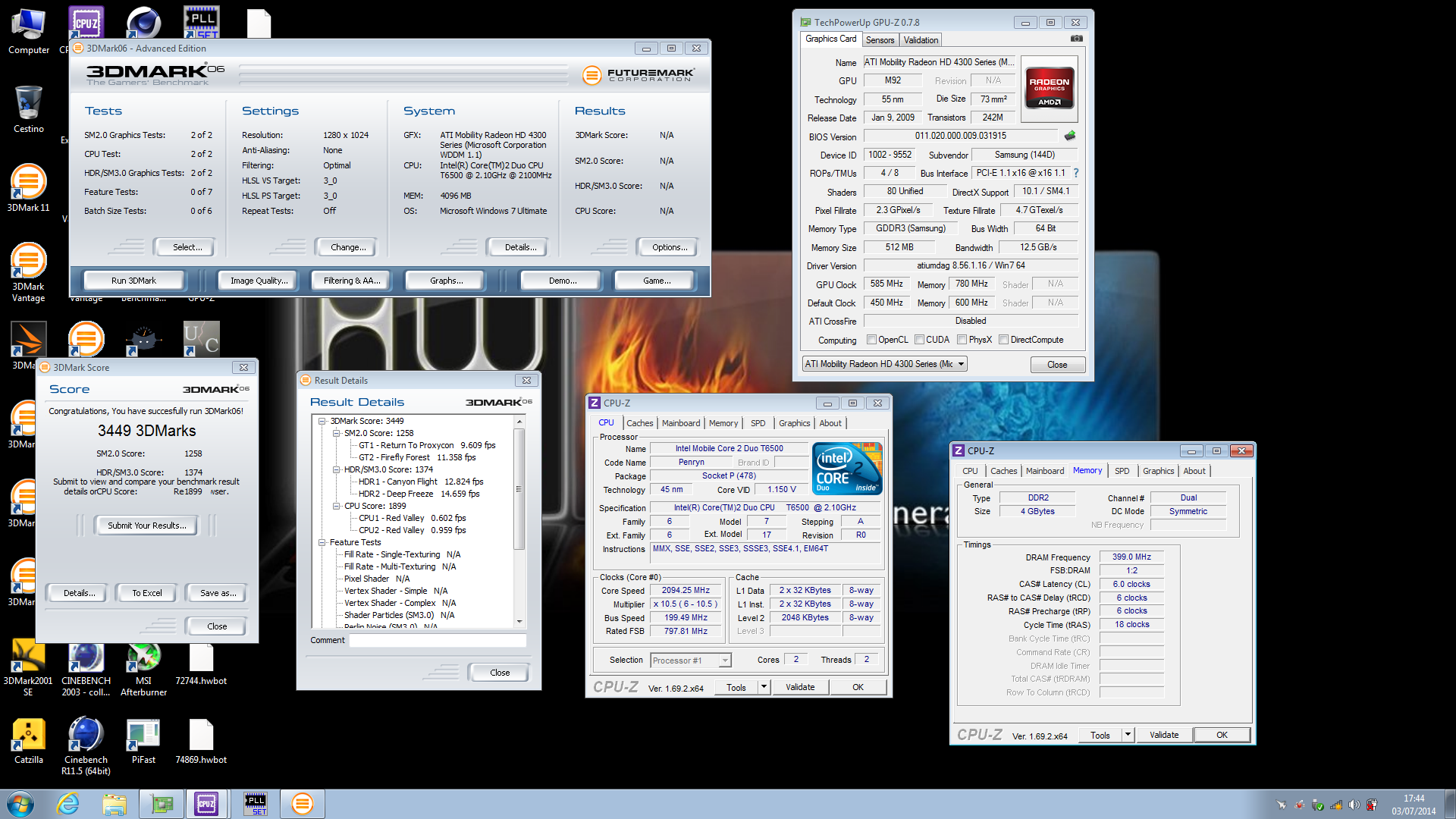
Task: Click the Validate button in CPU-Z Memory window
Action: pos(1163,735)
